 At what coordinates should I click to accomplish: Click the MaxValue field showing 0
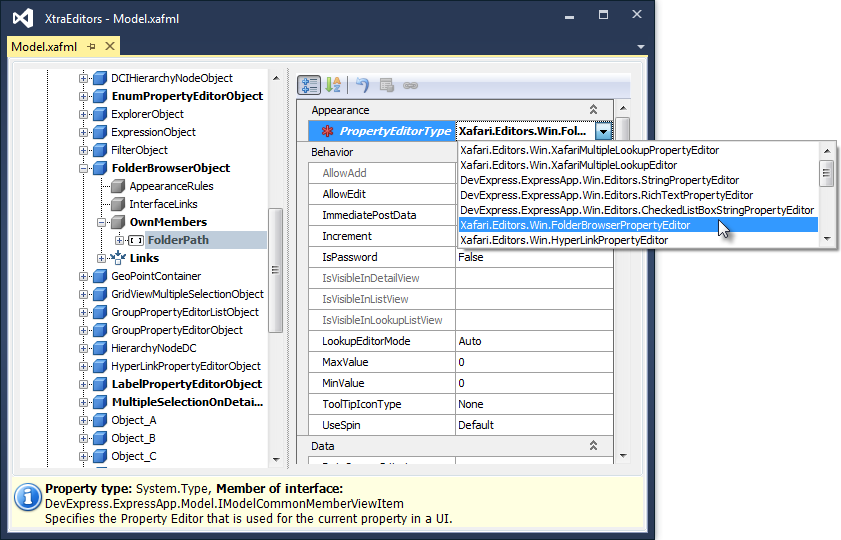pyautogui.click(x=534, y=362)
